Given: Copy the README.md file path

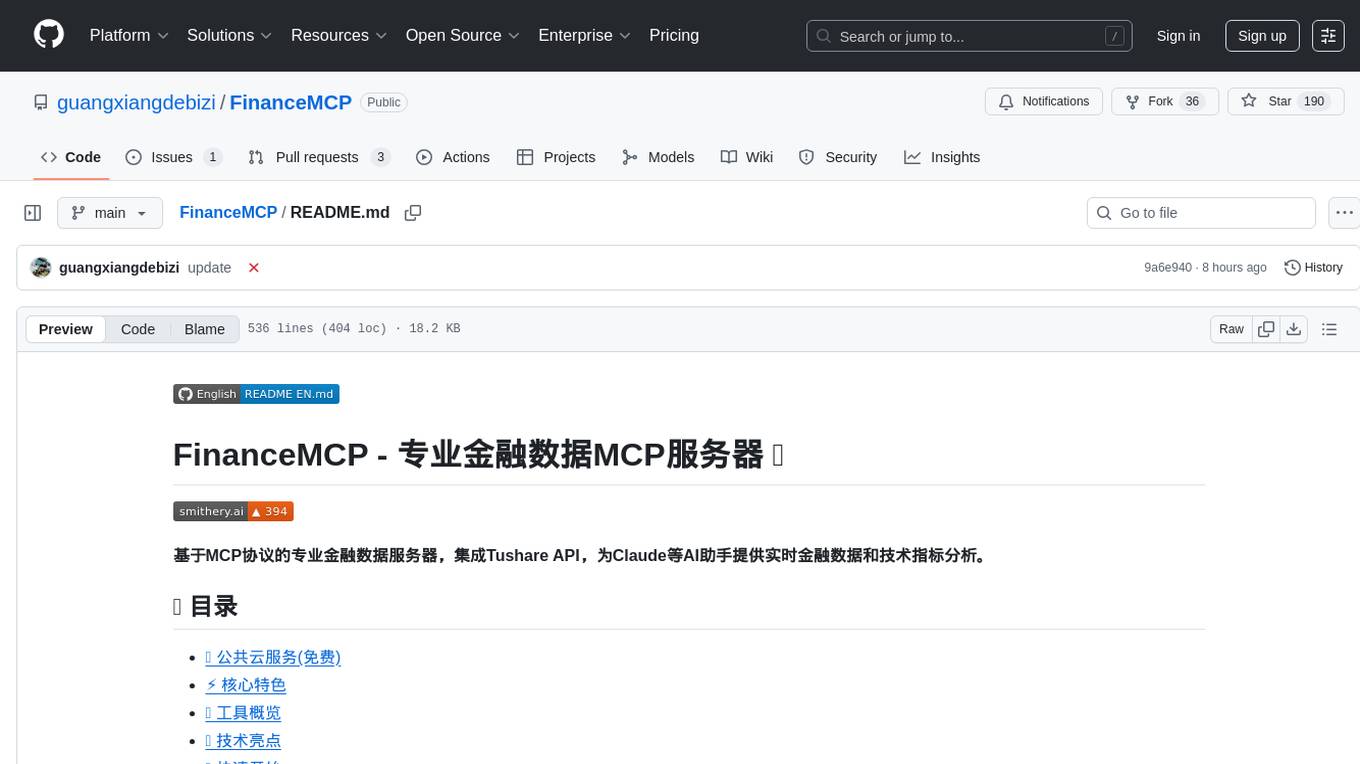Looking at the screenshot, I should pyautogui.click(x=412, y=213).
